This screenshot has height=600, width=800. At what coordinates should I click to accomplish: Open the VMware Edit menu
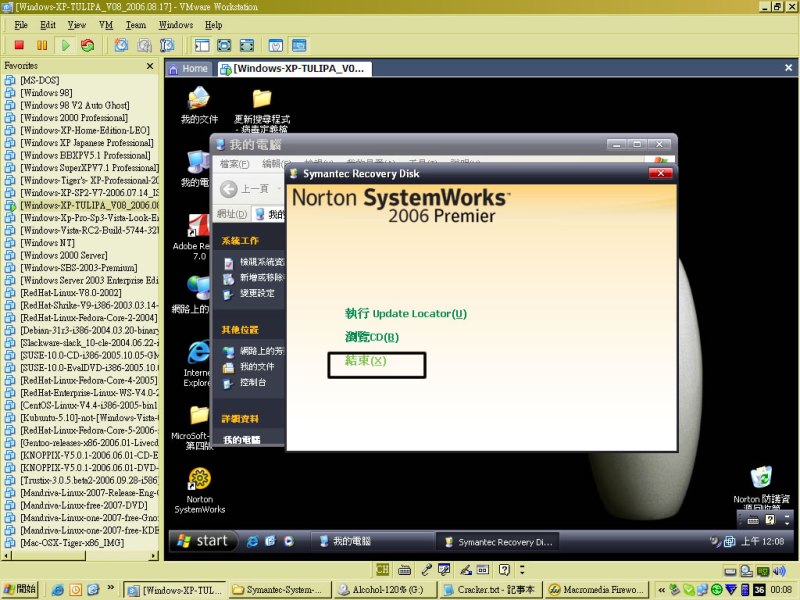click(48, 25)
